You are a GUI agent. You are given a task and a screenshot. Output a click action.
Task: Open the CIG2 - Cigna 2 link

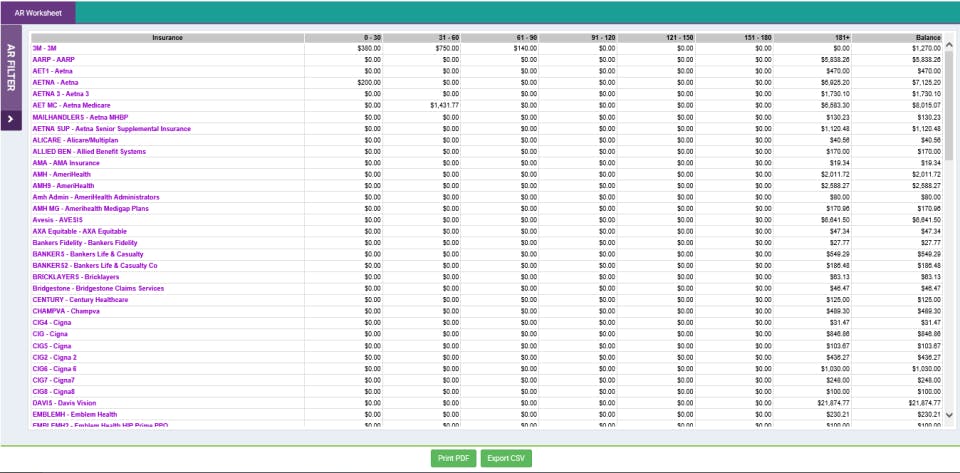[54, 357]
